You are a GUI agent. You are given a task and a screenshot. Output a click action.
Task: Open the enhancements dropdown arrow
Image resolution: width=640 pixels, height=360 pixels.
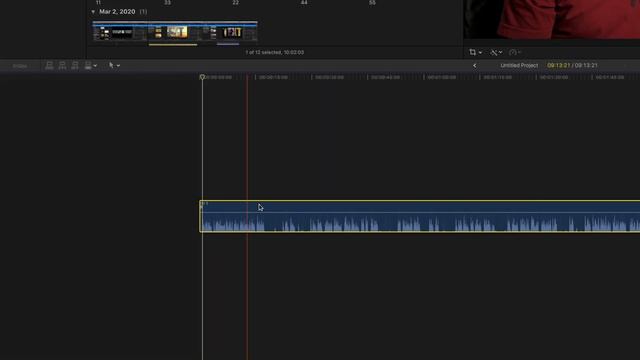tap(500, 53)
